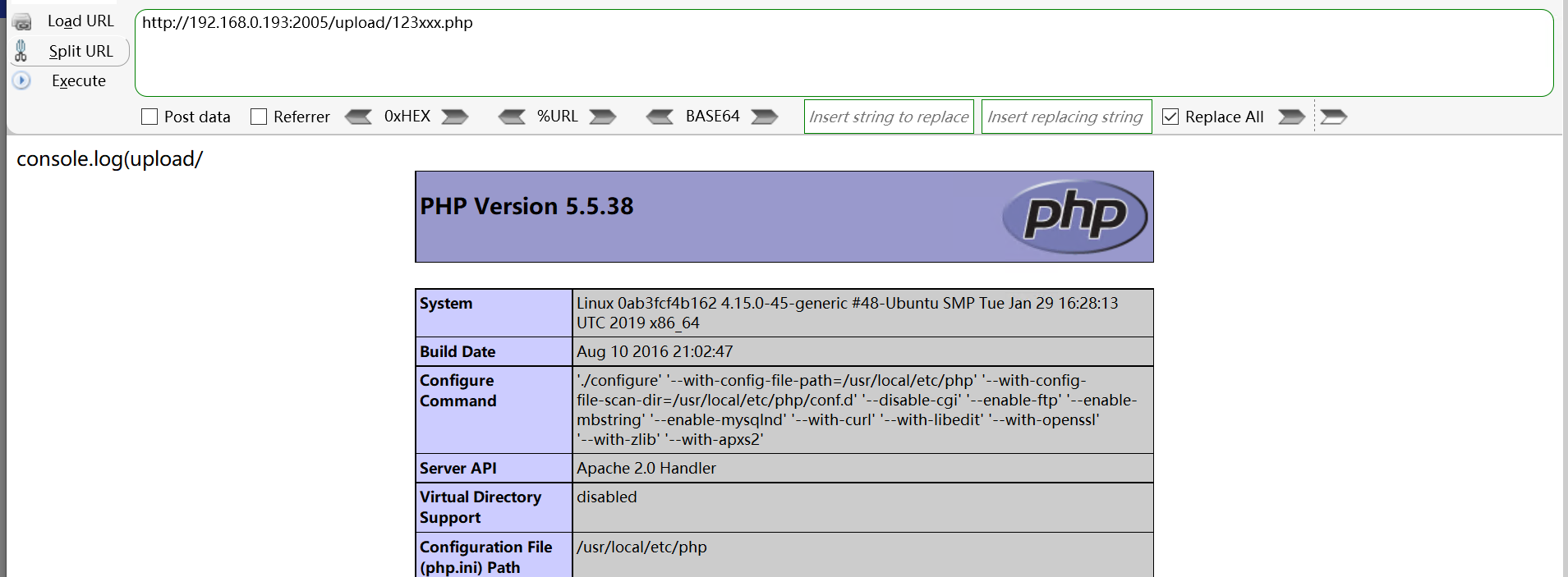Open the BASE64 encoding menu

coord(713,117)
